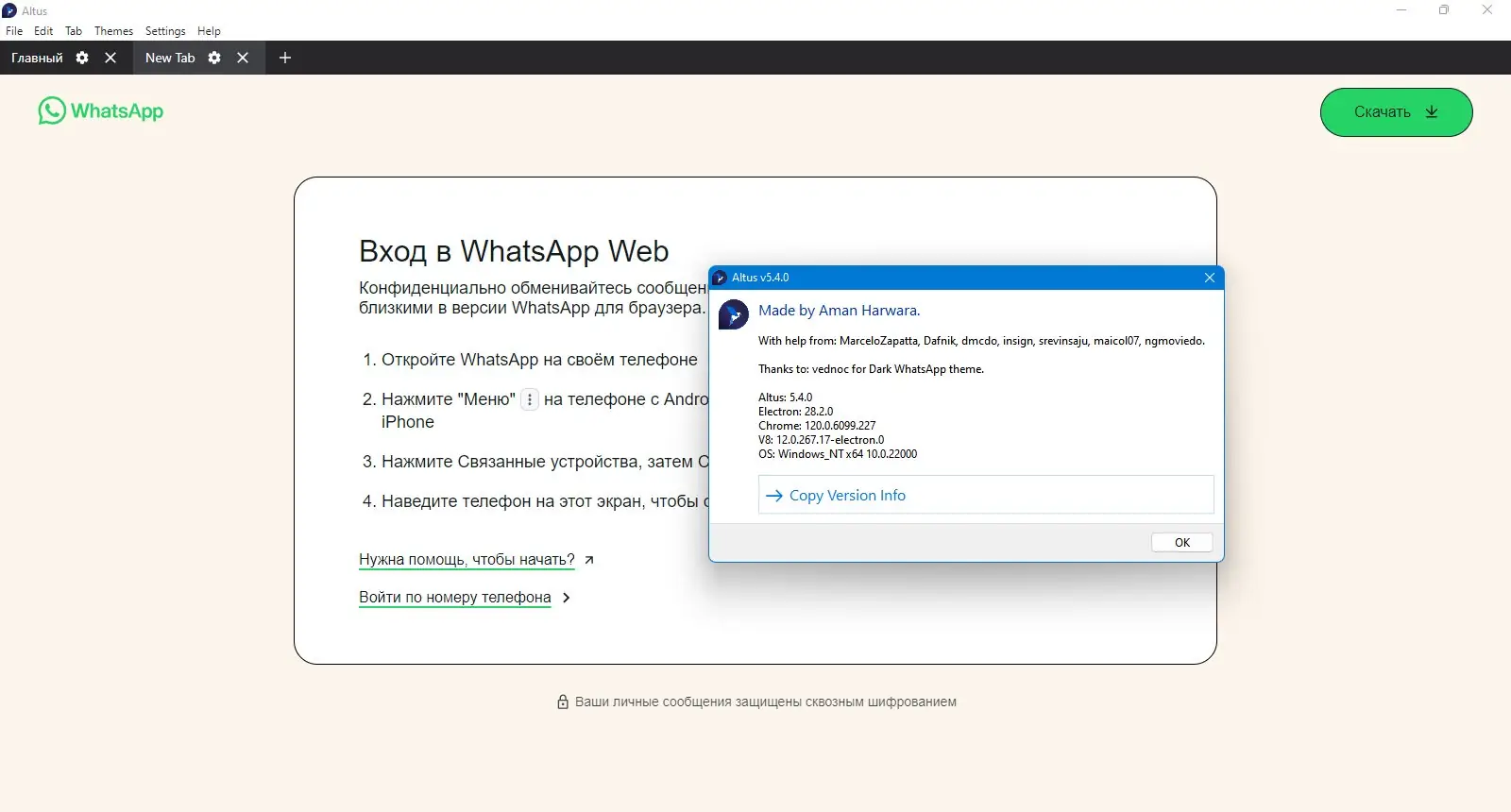Minimize the Altus window
This screenshot has width=1511, height=812.
click(x=1401, y=10)
